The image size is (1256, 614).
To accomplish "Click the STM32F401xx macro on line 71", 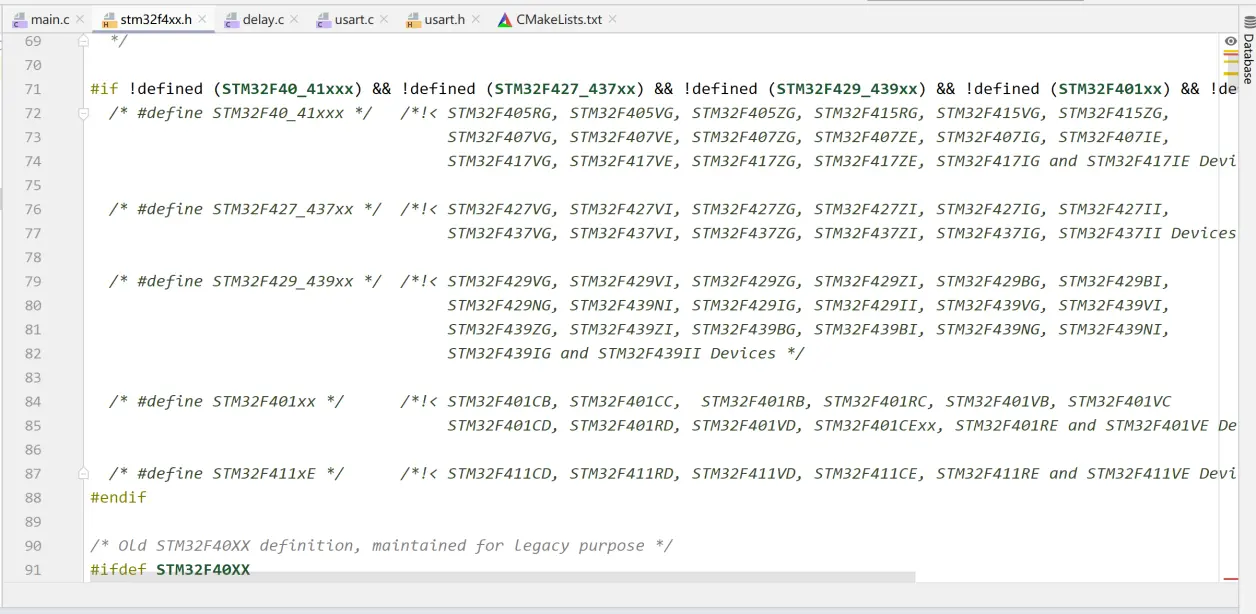I will coord(1110,89).
